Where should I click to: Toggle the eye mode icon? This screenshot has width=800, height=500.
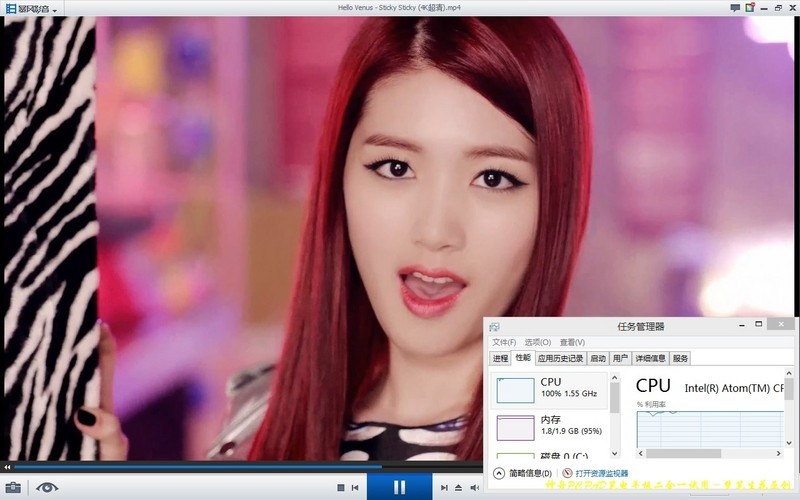pos(47,488)
